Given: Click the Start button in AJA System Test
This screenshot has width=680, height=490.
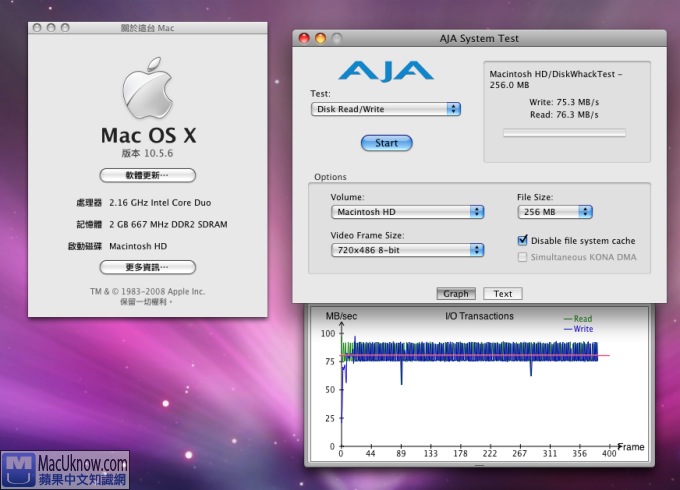Looking at the screenshot, I should click(386, 143).
